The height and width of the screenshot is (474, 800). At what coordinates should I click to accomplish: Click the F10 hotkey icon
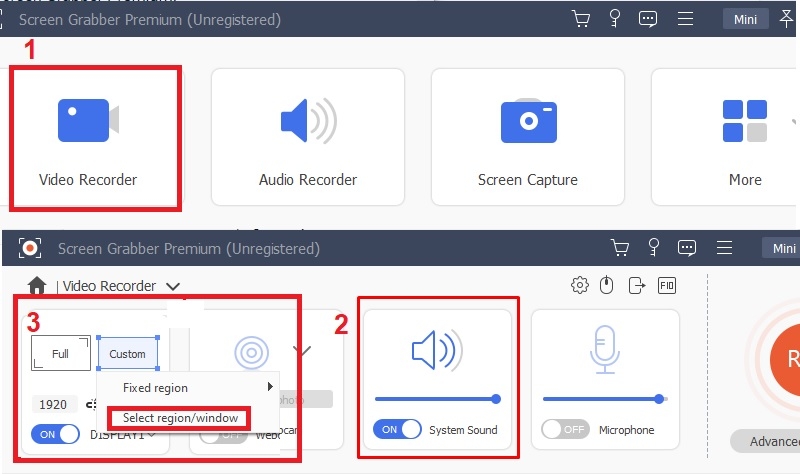[x=667, y=286]
